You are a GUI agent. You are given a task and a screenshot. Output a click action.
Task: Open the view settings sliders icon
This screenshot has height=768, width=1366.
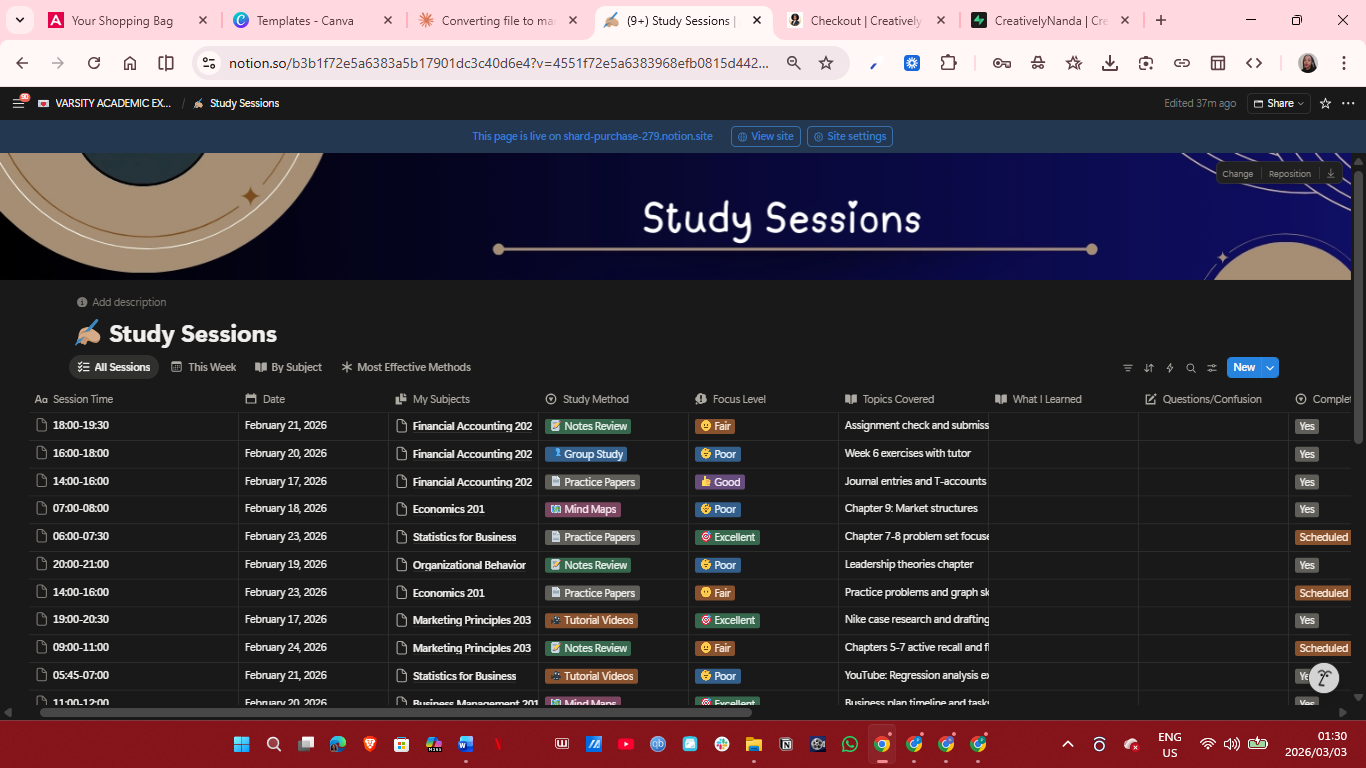pos(1212,368)
